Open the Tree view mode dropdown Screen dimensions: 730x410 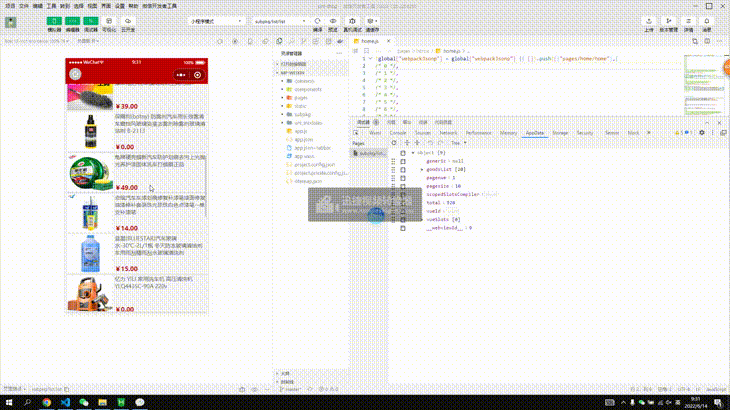pyautogui.click(x=459, y=143)
